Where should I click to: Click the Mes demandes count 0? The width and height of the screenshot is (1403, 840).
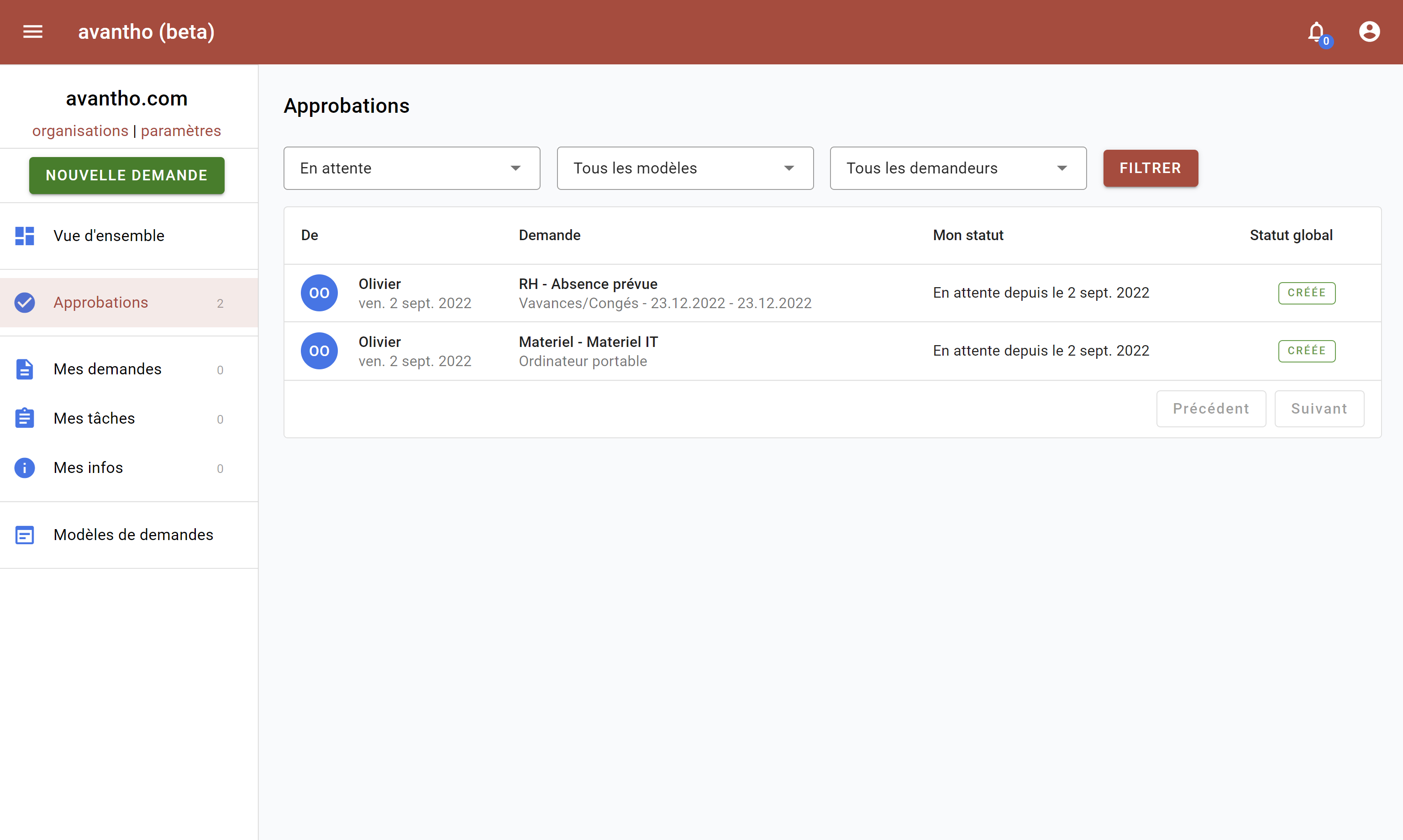click(x=220, y=370)
